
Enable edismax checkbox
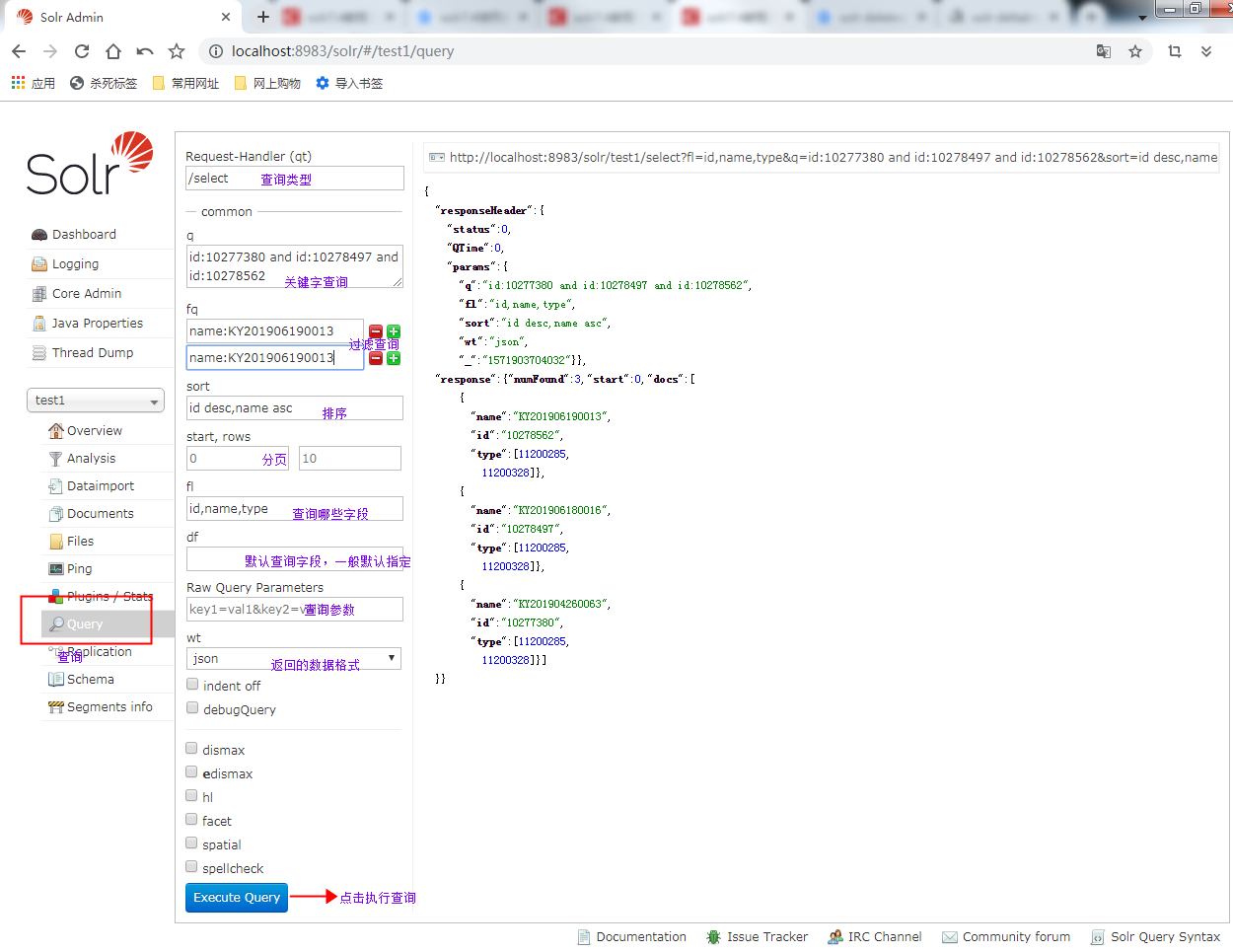tap(192, 772)
